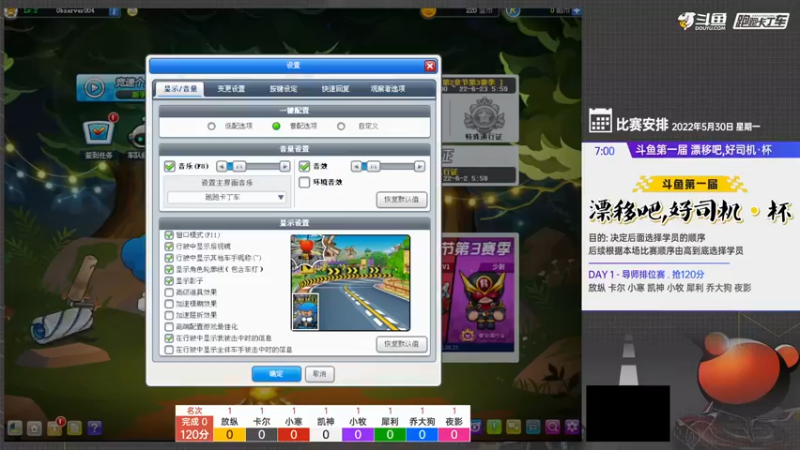Open the second settings tab 变更设置
The image size is (800, 450).
[x=231, y=89]
